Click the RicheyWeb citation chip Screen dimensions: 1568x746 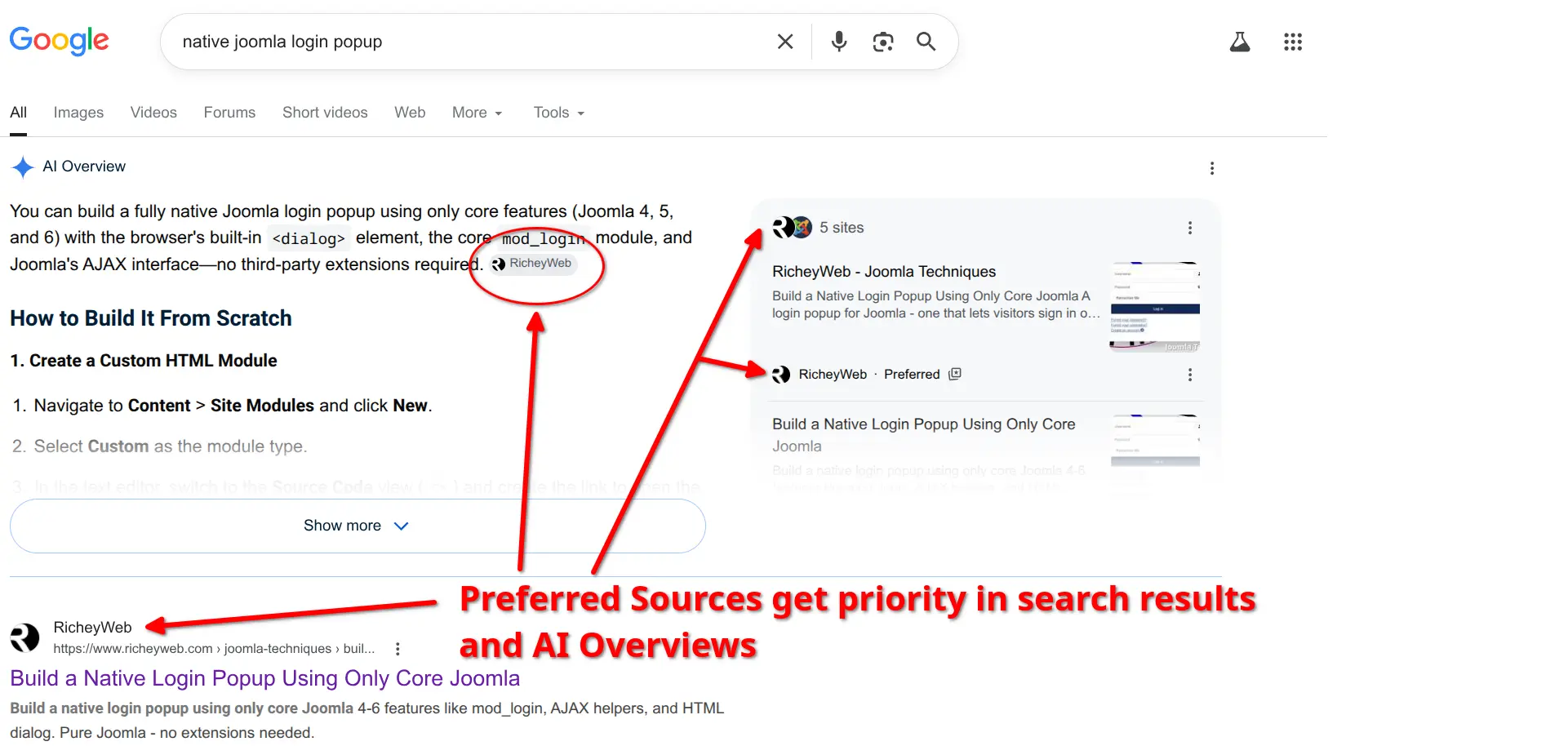tap(532, 264)
